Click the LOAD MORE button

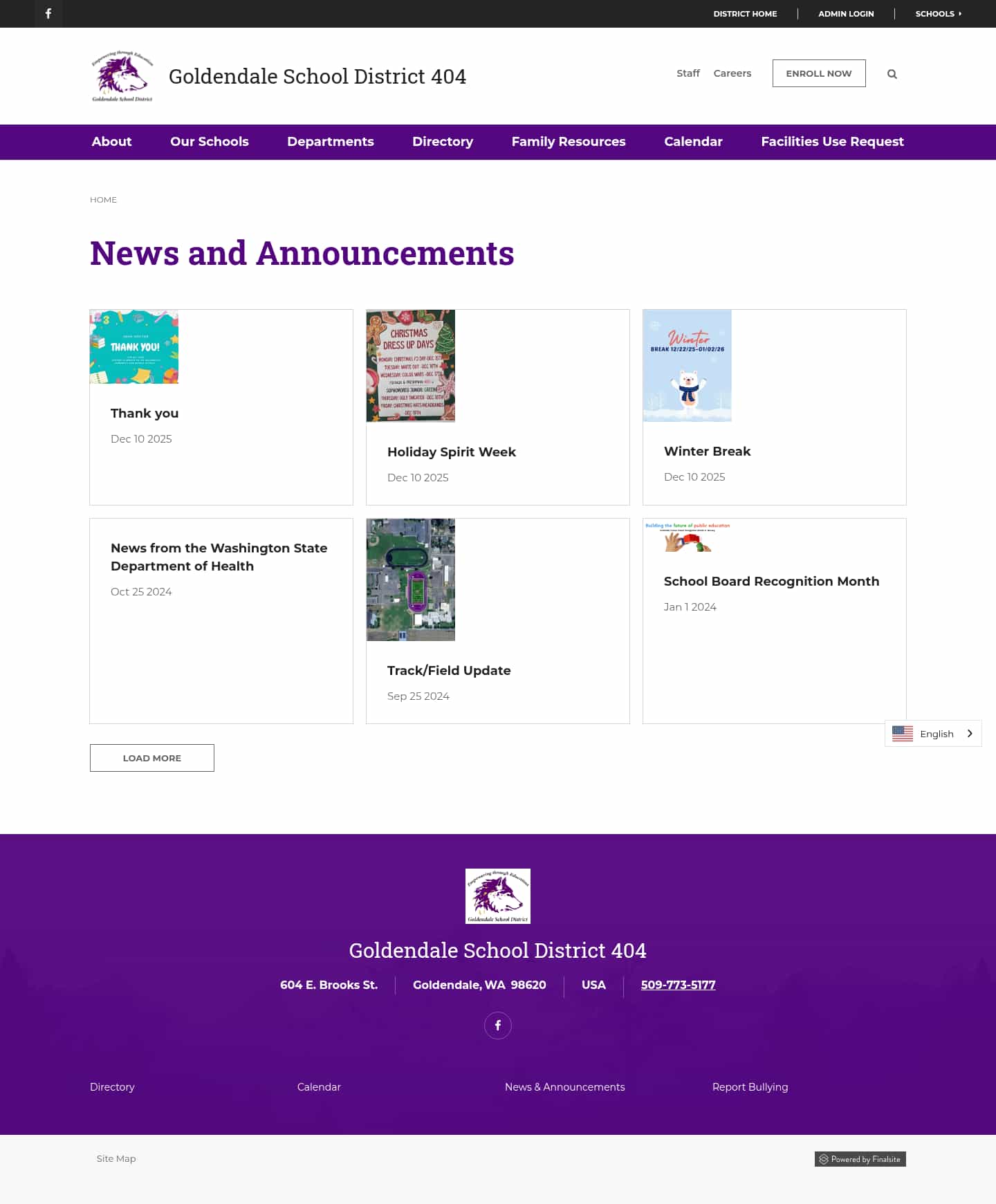(152, 758)
